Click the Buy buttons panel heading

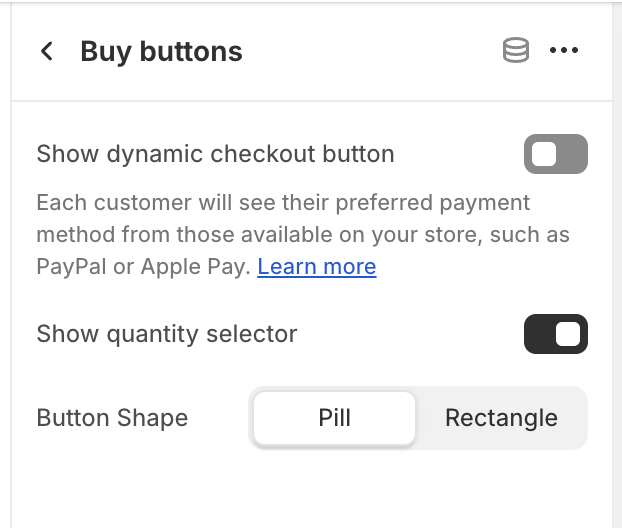click(x=161, y=51)
